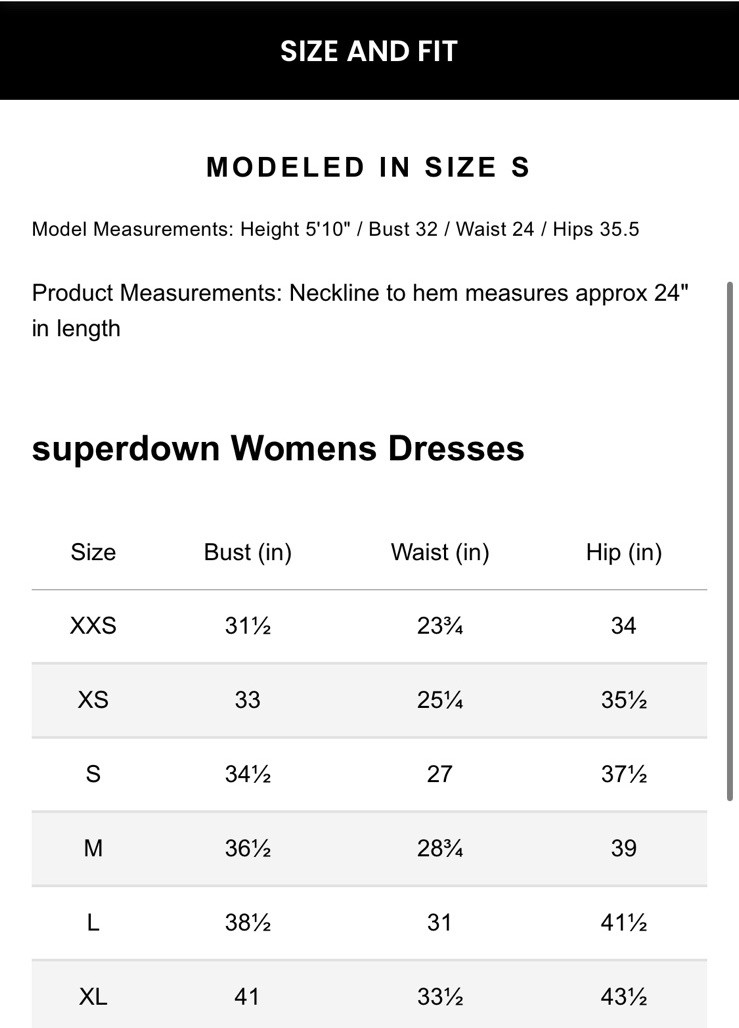Click the Bust (in) column header

point(247,552)
